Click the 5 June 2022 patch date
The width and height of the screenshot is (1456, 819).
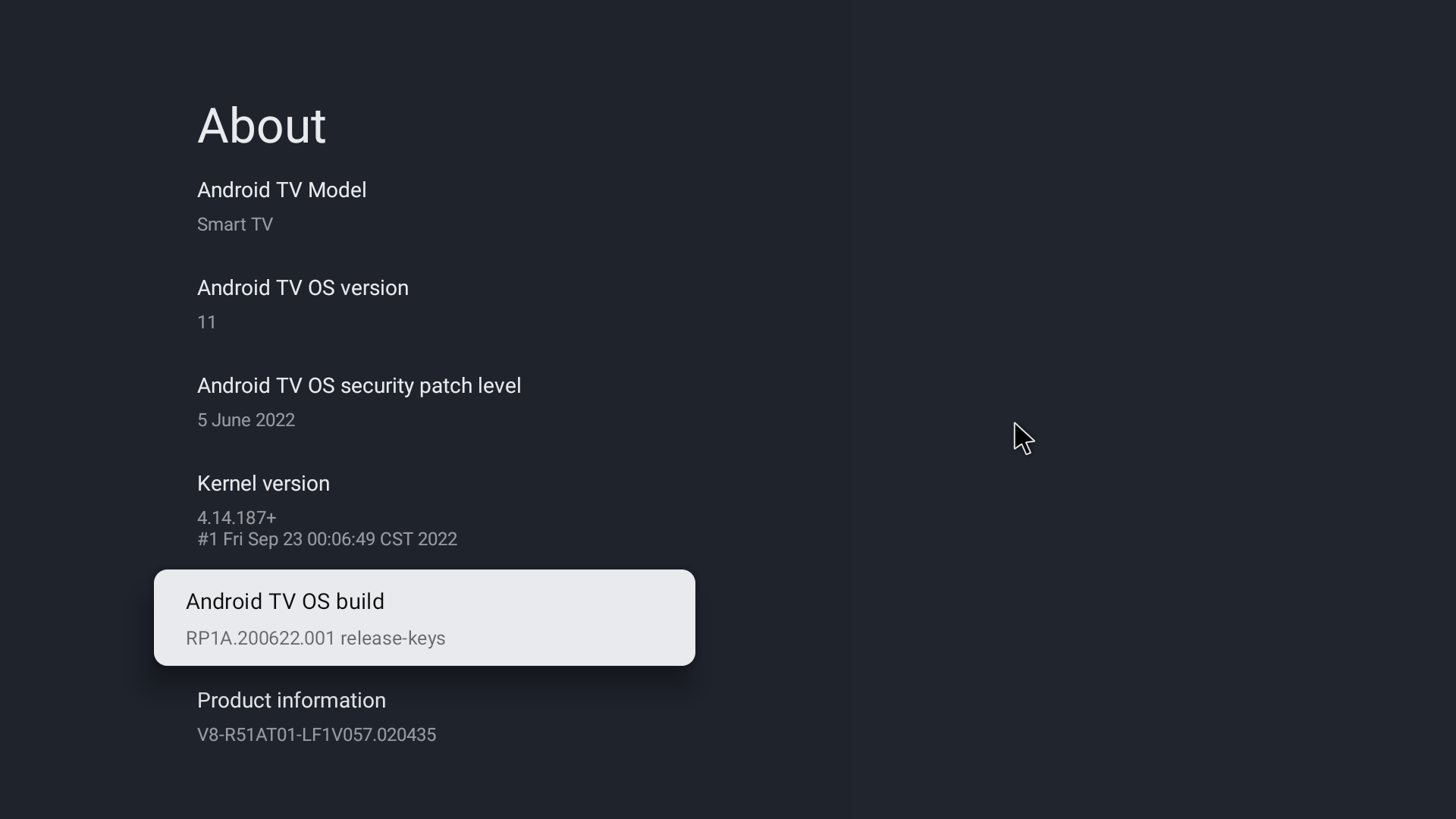pyautogui.click(x=246, y=421)
